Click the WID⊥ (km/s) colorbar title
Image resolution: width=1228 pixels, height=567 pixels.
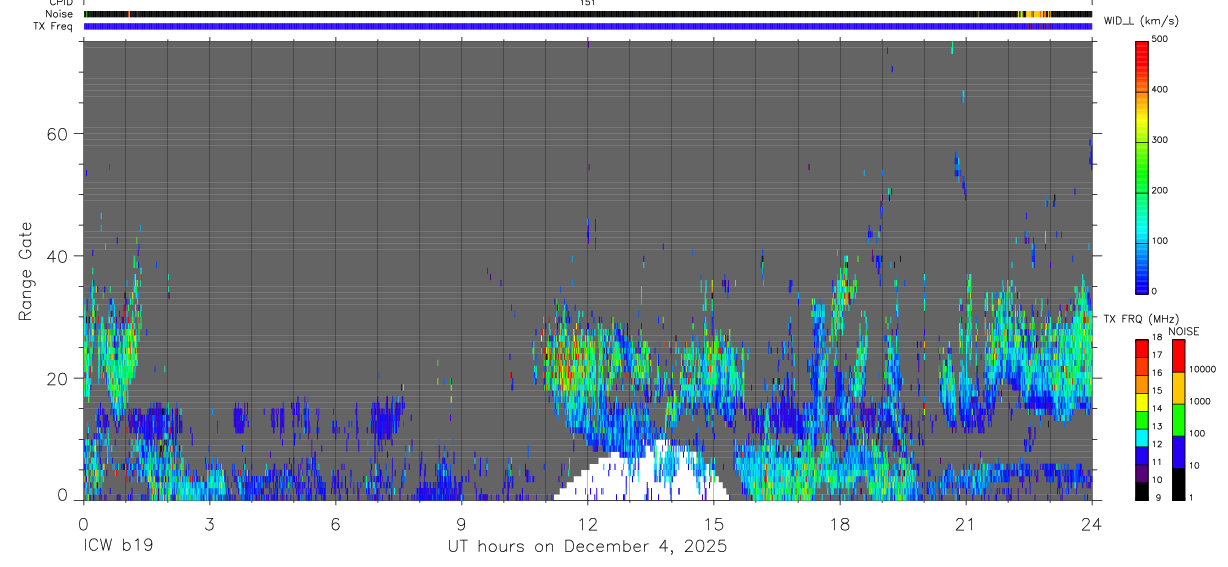pyautogui.click(x=1140, y=20)
